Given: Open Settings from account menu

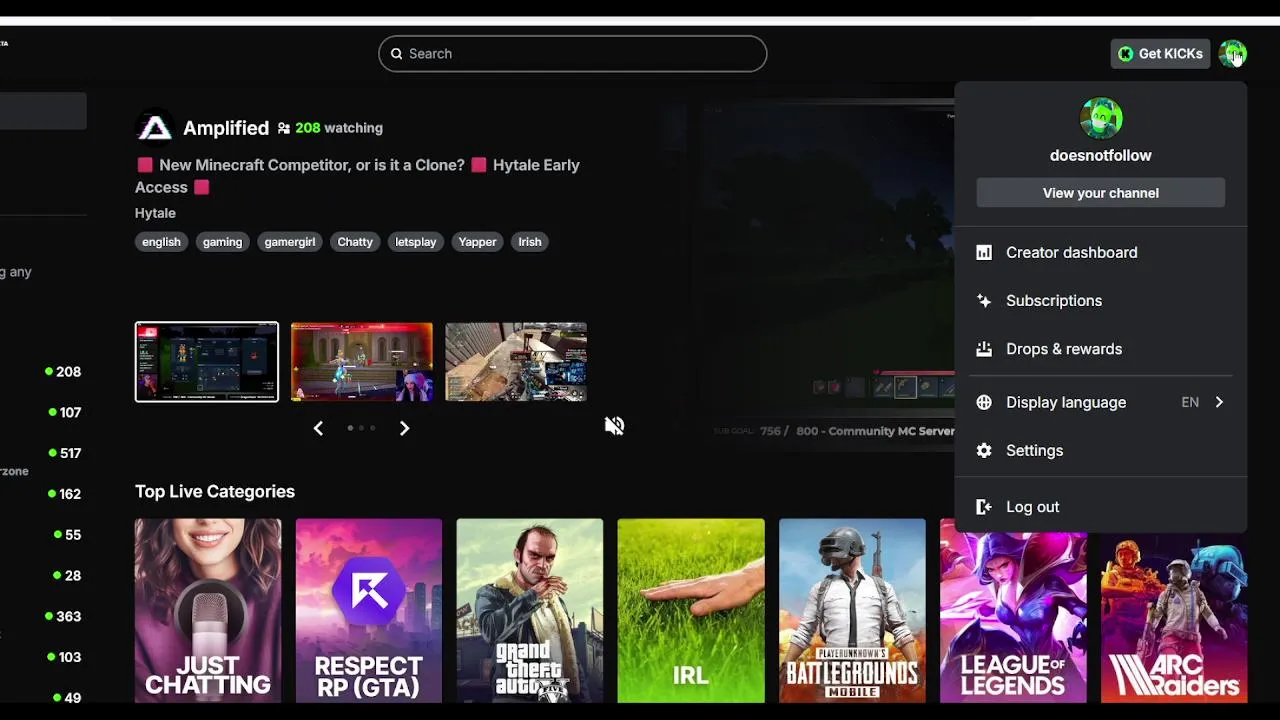Looking at the screenshot, I should (1100, 451).
